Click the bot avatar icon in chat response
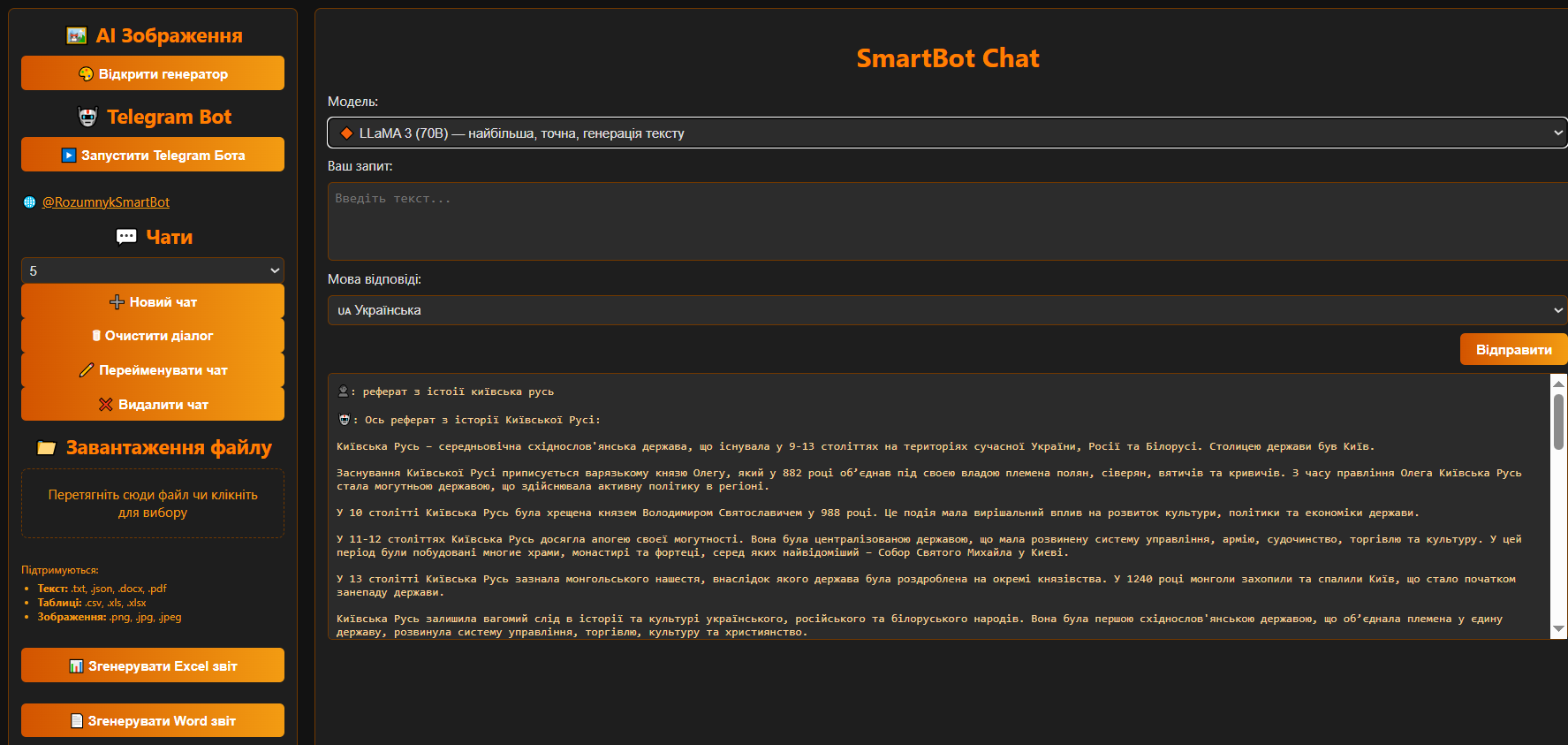This screenshot has height=745, width=1568. [344, 420]
